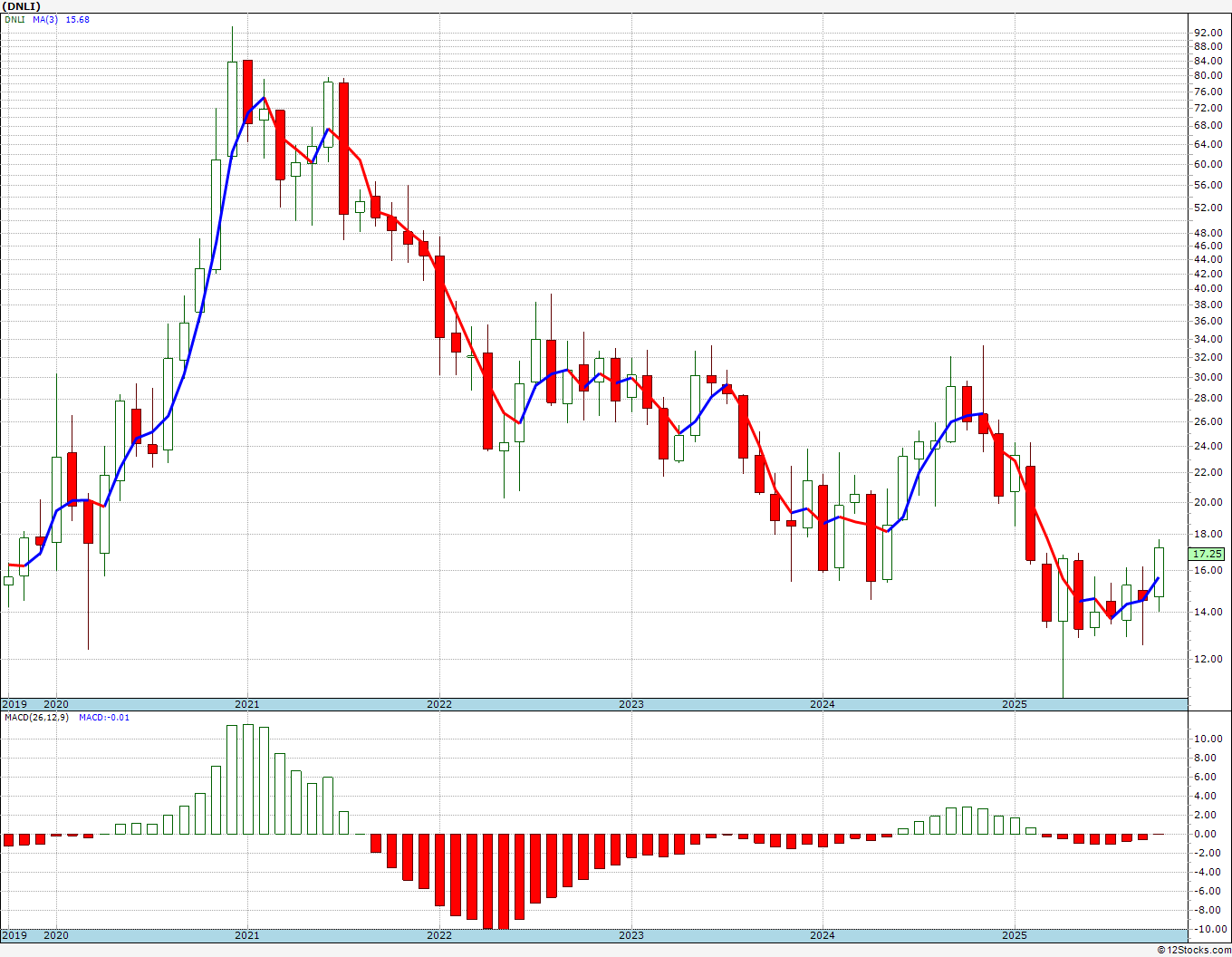Viewport: 1232px width, 957px height.
Task: Click the -10.00 label on the MACD axis
Action: [1208, 930]
